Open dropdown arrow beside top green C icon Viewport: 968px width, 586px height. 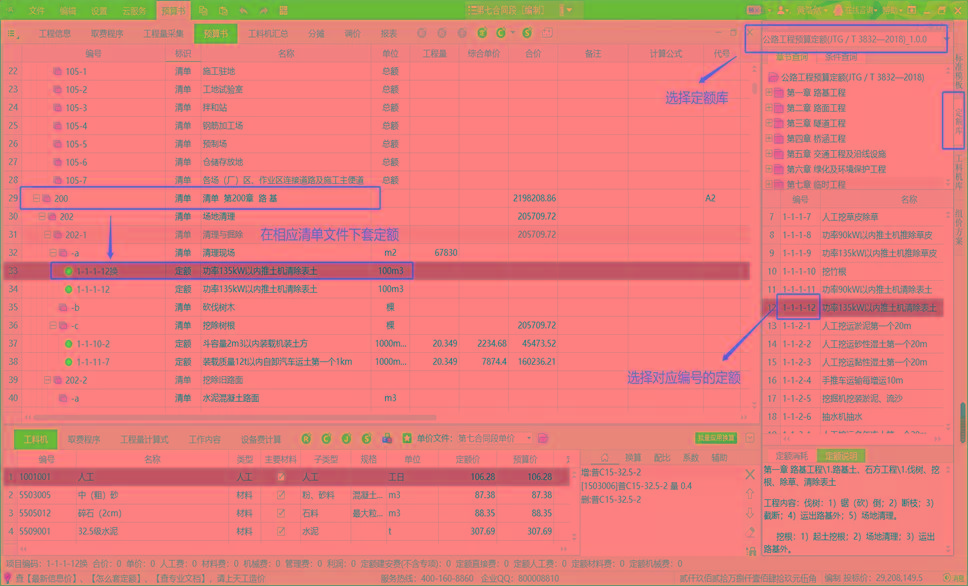point(512,33)
